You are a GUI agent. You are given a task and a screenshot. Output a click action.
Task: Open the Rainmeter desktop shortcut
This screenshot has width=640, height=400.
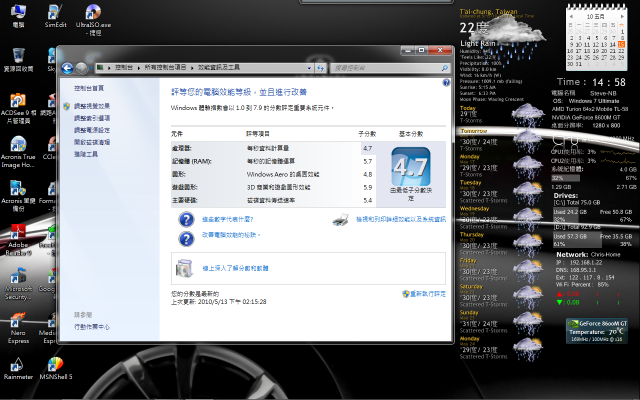click(x=18, y=369)
